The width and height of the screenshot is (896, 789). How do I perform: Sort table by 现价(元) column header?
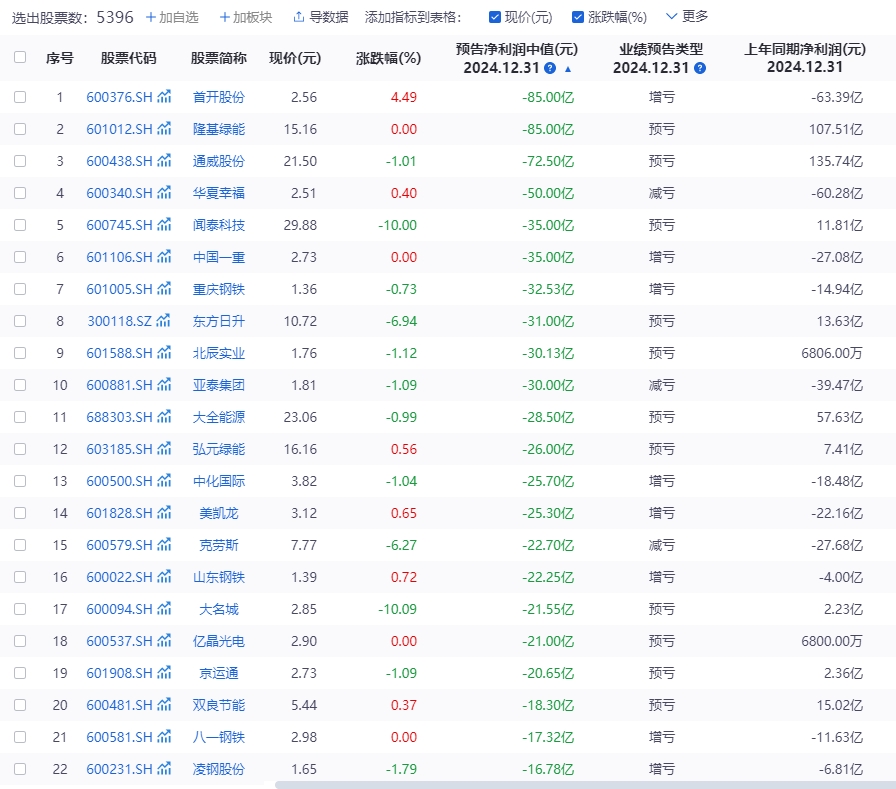pos(295,58)
